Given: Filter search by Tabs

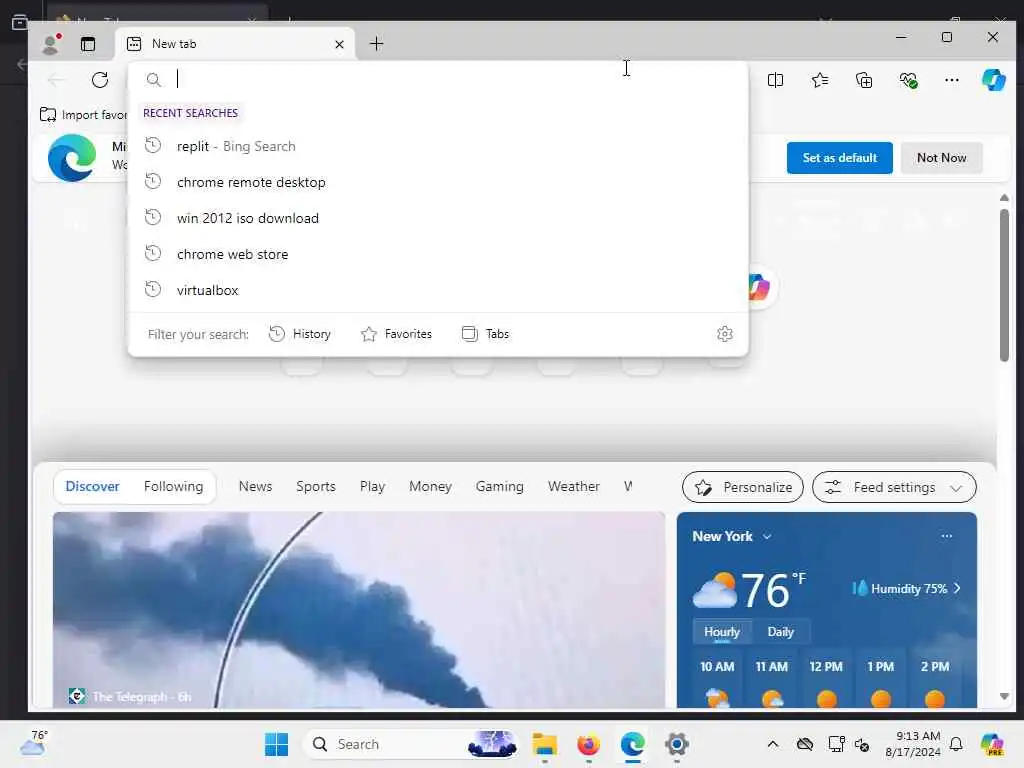Looking at the screenshot, I should tap(485, 334).
